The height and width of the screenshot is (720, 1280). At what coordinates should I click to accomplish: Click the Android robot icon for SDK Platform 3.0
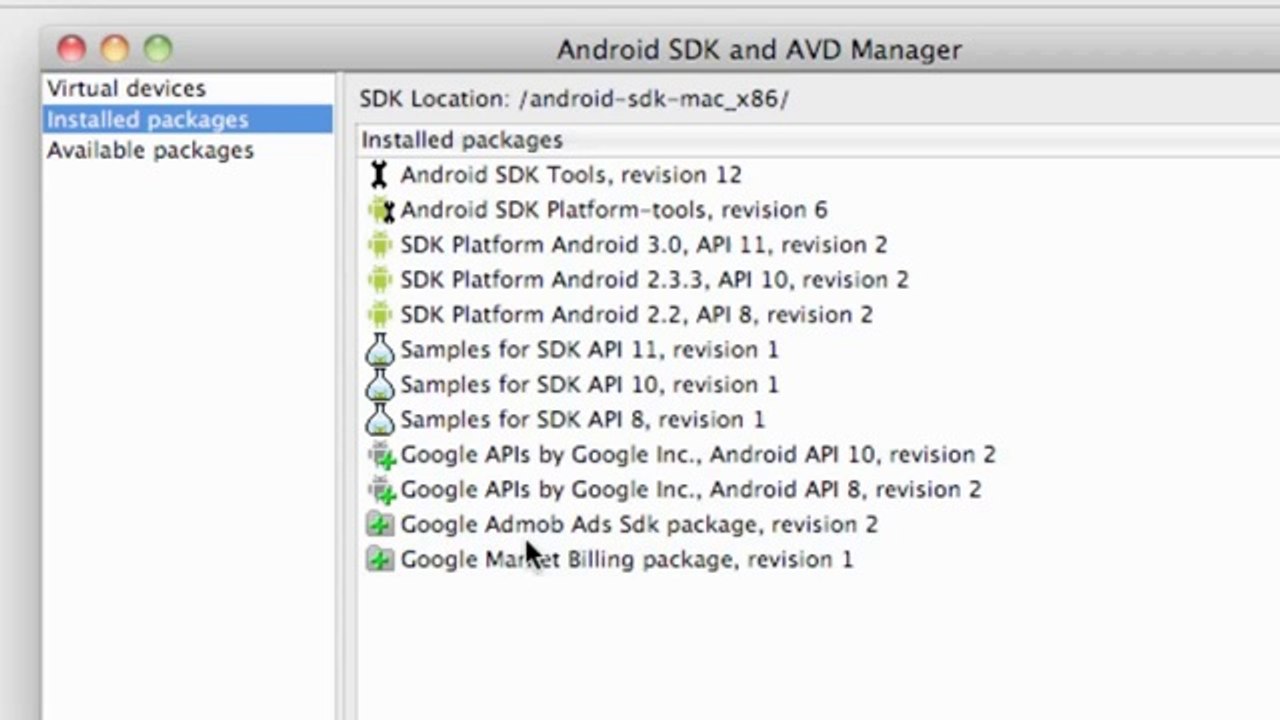pyautogui.click(x=379, y=245)
